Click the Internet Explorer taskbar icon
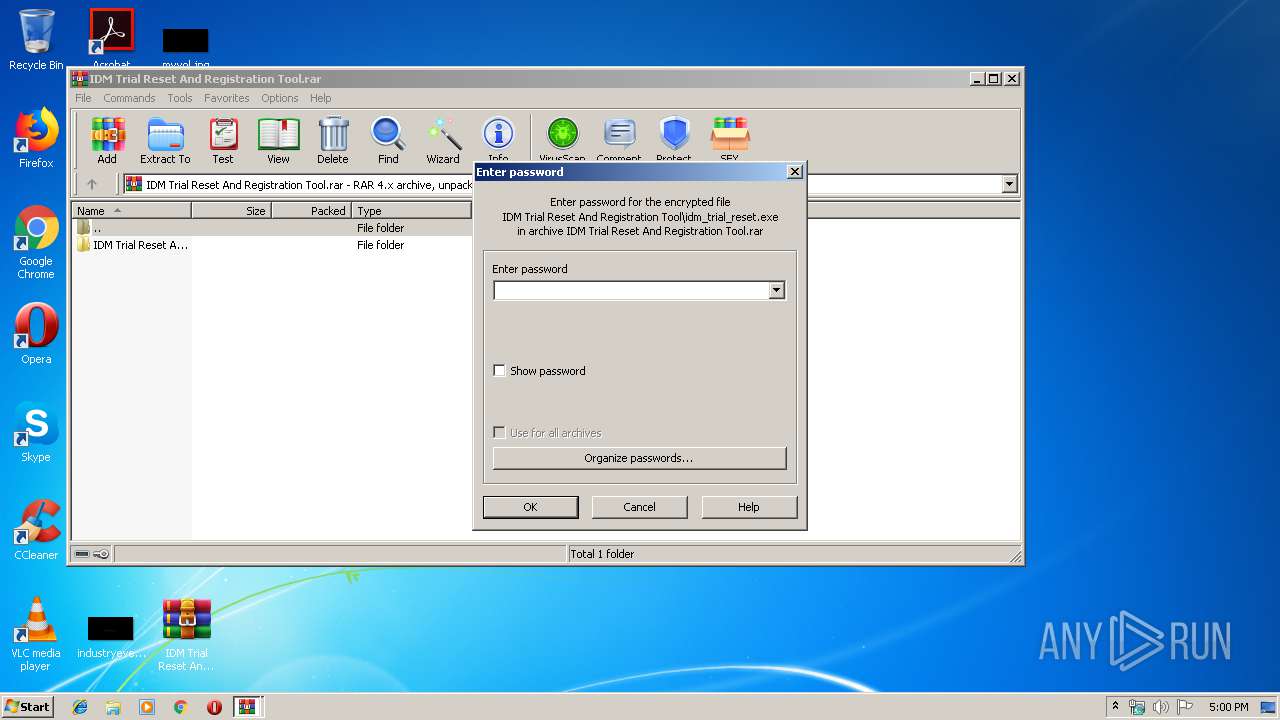 coord(80,707)
